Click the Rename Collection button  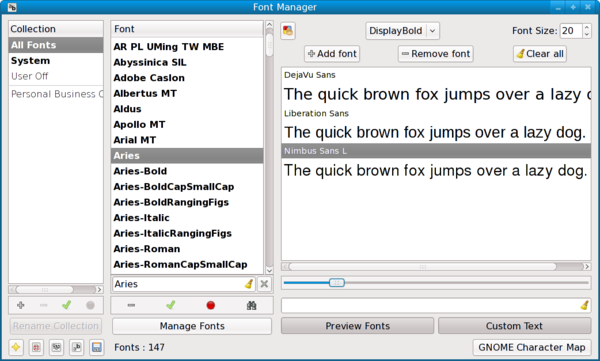click(56, 326)
